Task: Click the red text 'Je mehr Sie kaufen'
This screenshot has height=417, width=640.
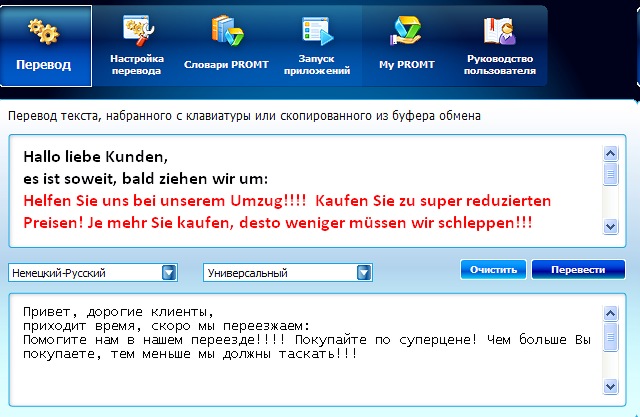Action: tap(160, 223)
